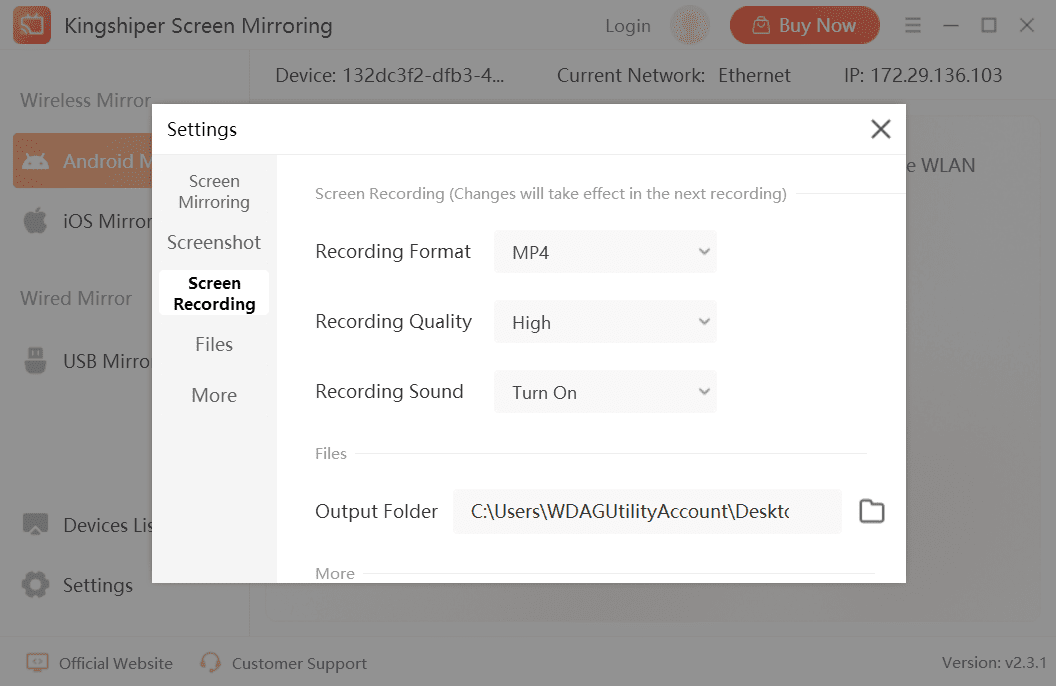Click the Kingshiper app logo
Viewport: 1056px width, 686px height.
click(32, 25)
